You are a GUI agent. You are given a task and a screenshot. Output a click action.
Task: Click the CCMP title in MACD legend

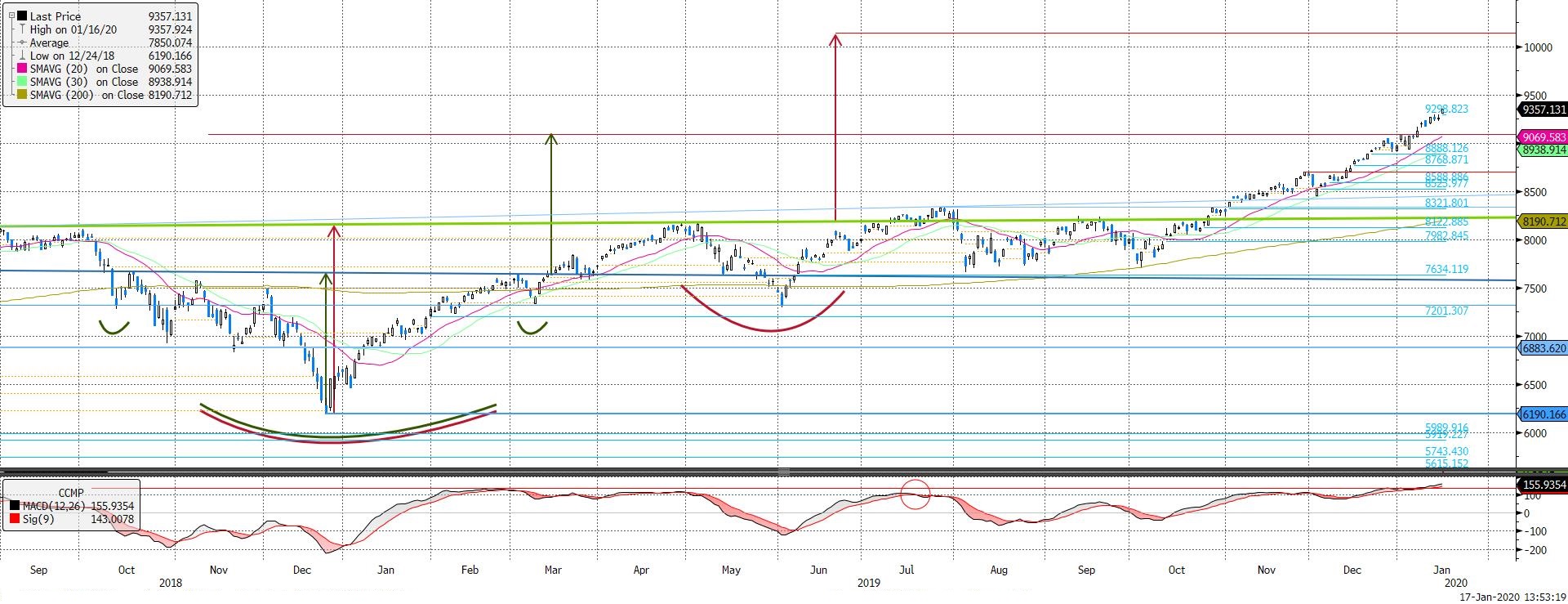click(x=71, y=493)
